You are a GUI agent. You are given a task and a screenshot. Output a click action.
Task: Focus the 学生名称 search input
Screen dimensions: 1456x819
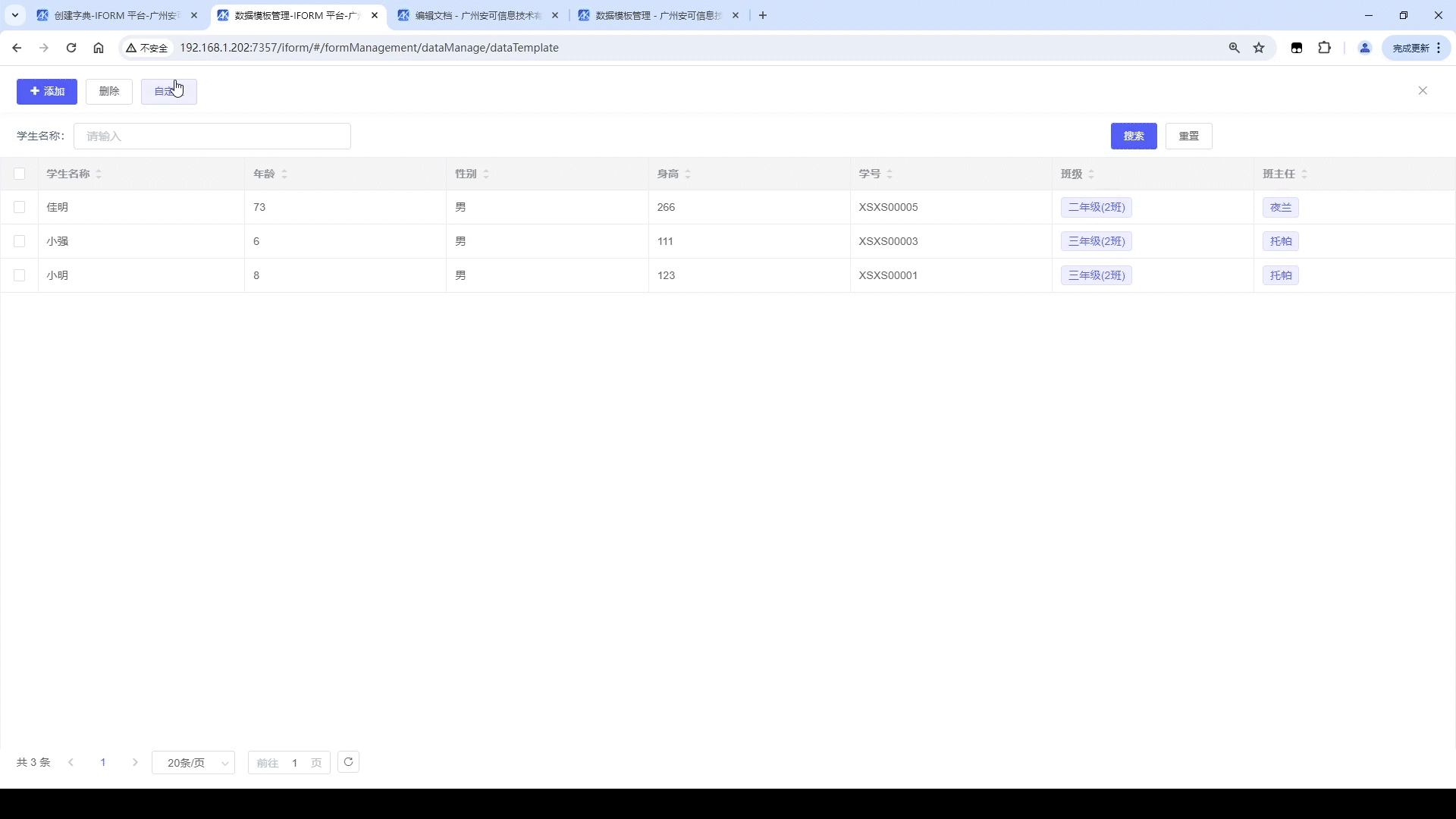coord(212,136)
